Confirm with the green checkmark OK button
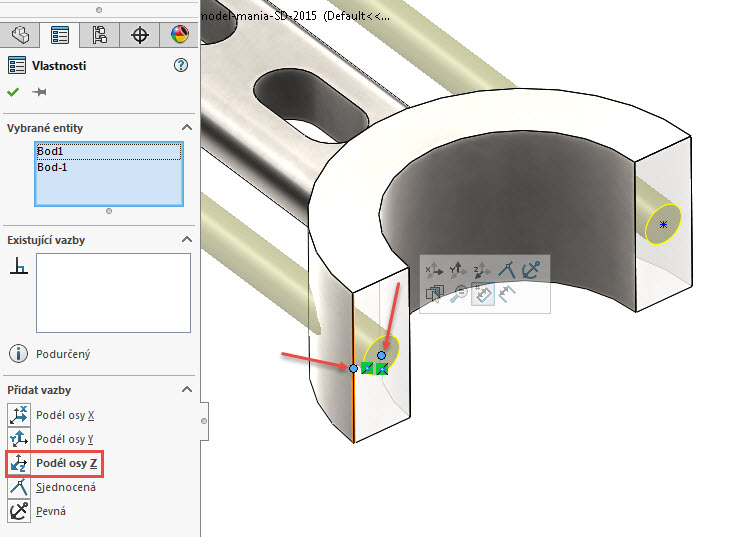The height and width of the screenshot is (537, 750). (x=13, y=92)
